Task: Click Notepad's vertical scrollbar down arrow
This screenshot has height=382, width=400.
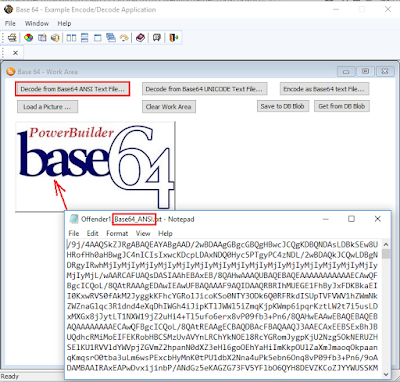Action: click(386, 374)
